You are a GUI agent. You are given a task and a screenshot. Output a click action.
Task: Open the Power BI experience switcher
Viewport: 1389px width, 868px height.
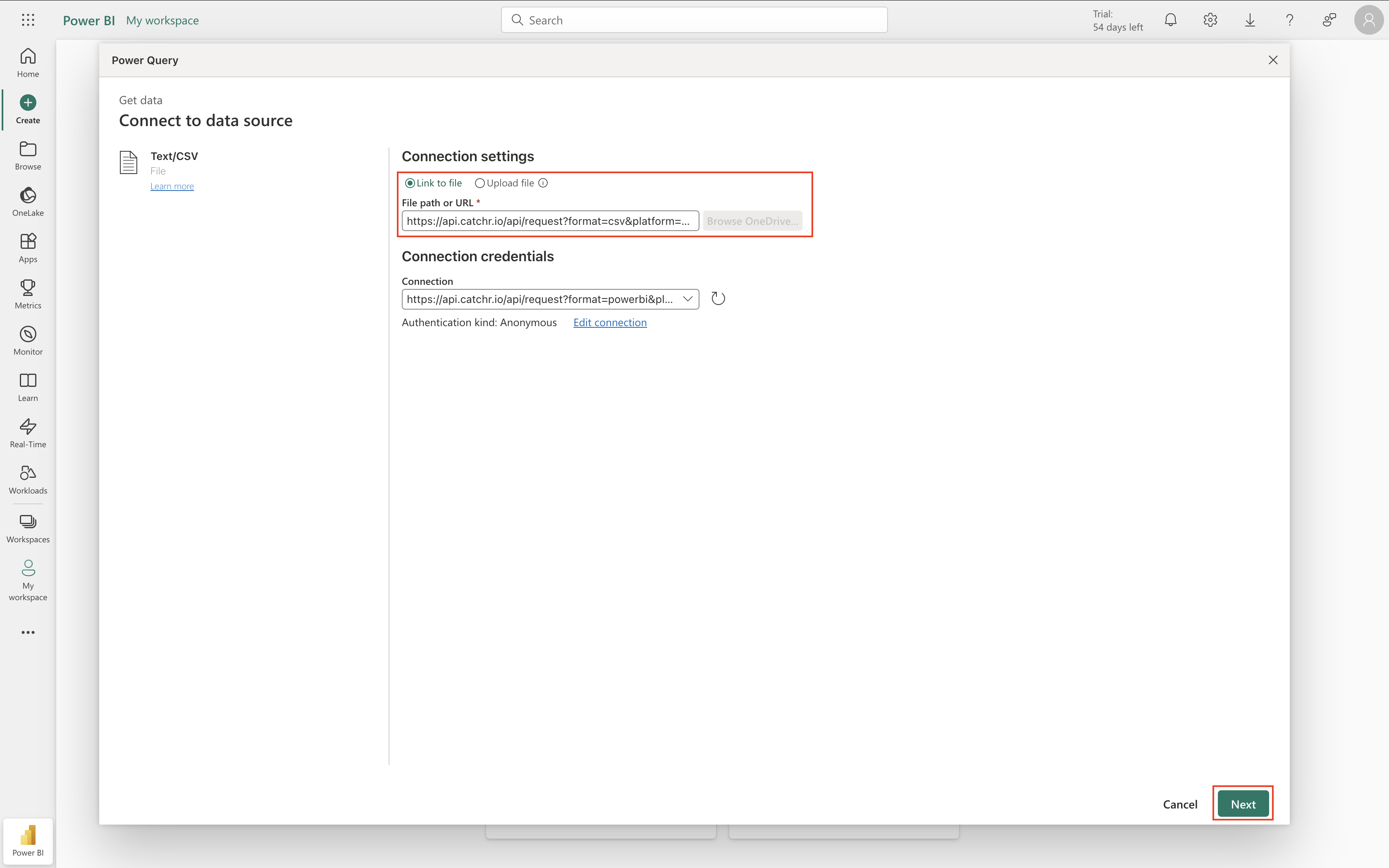pos(28,841)
